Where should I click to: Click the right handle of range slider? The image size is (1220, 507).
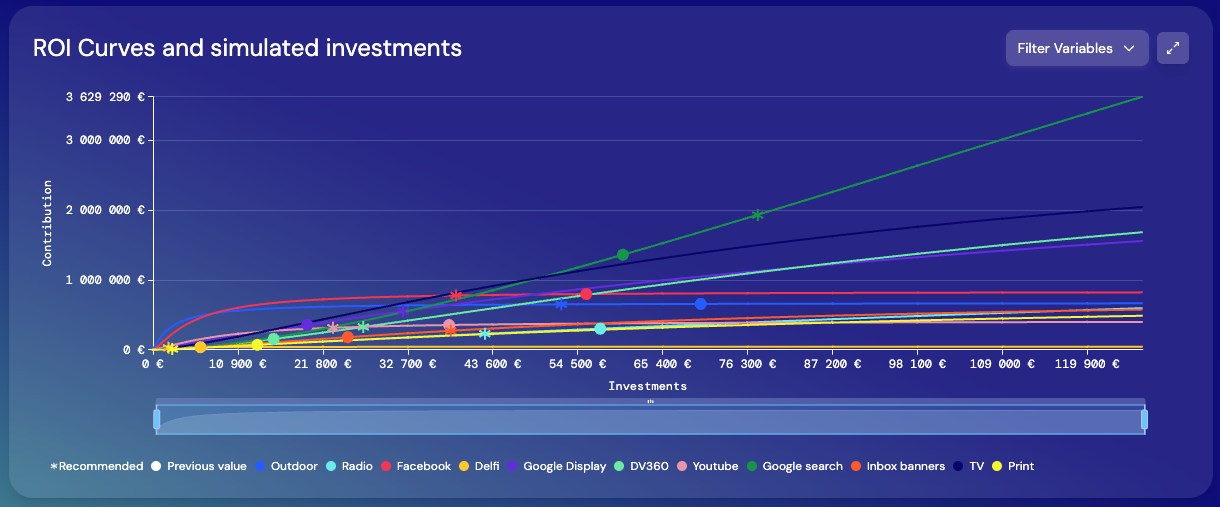pos(1144,419)
